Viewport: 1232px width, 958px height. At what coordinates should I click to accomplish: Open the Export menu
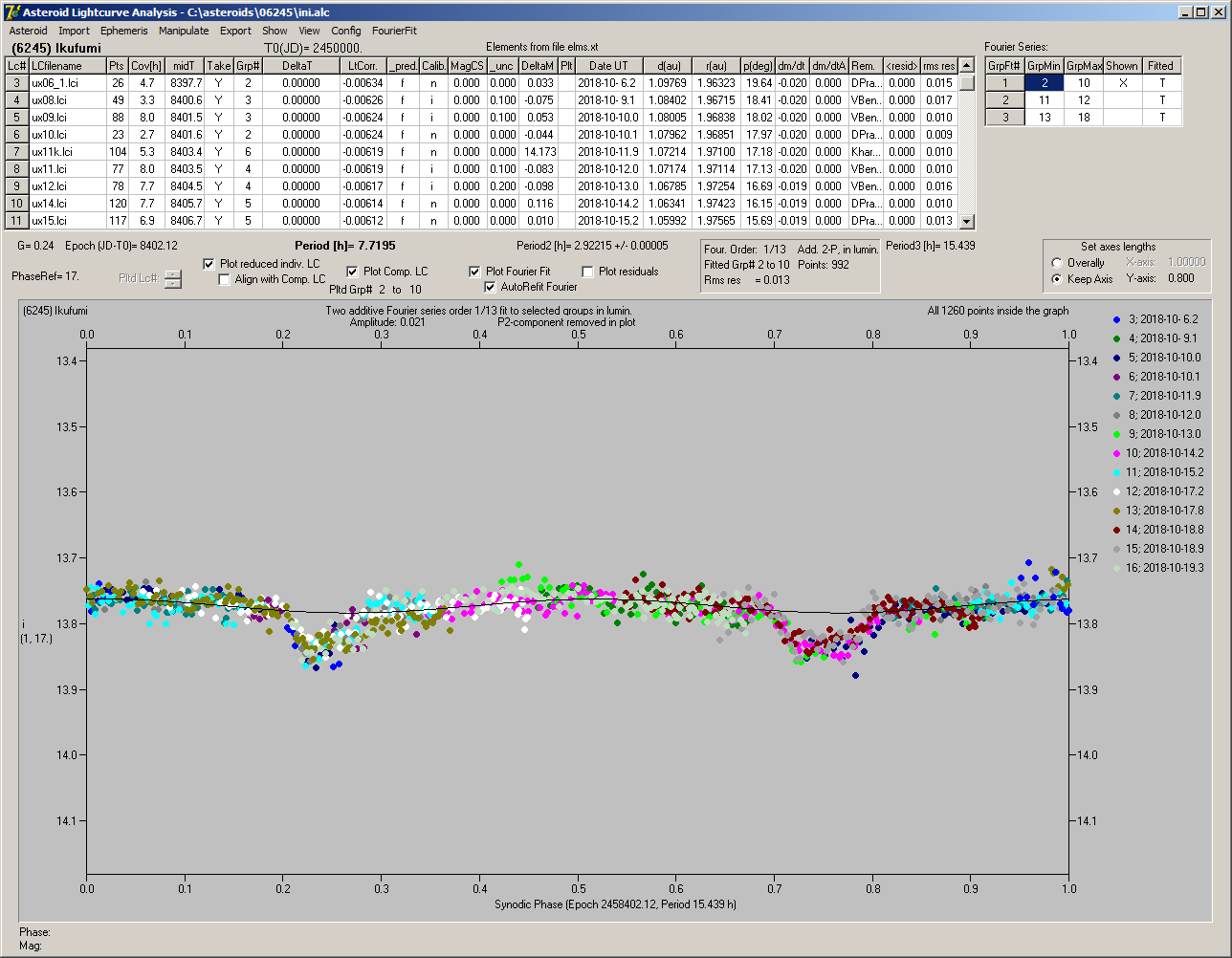coord(235,31)
